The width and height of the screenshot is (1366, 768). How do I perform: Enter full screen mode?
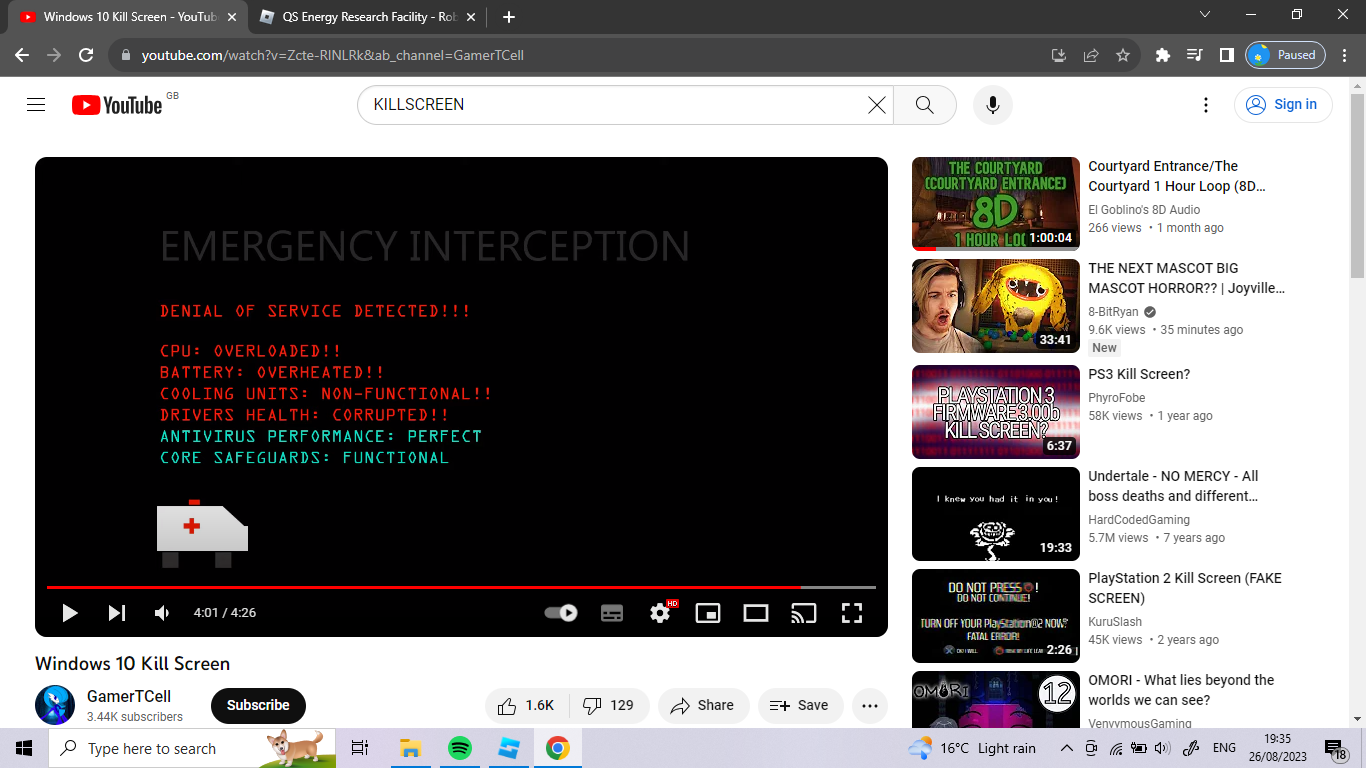[x=852, y=613]
